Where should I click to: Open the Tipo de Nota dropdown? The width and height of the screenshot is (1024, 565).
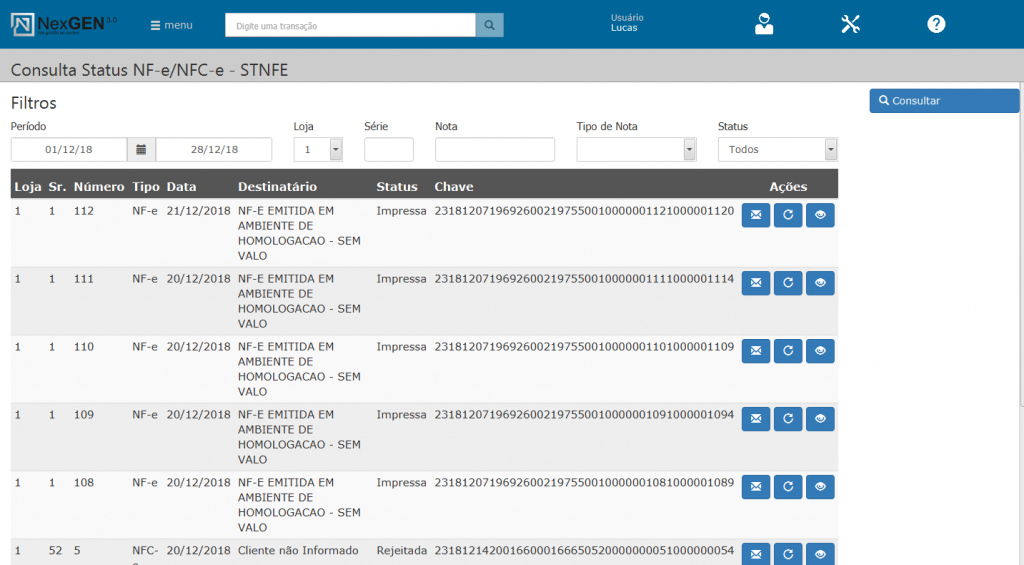[689, 150]
